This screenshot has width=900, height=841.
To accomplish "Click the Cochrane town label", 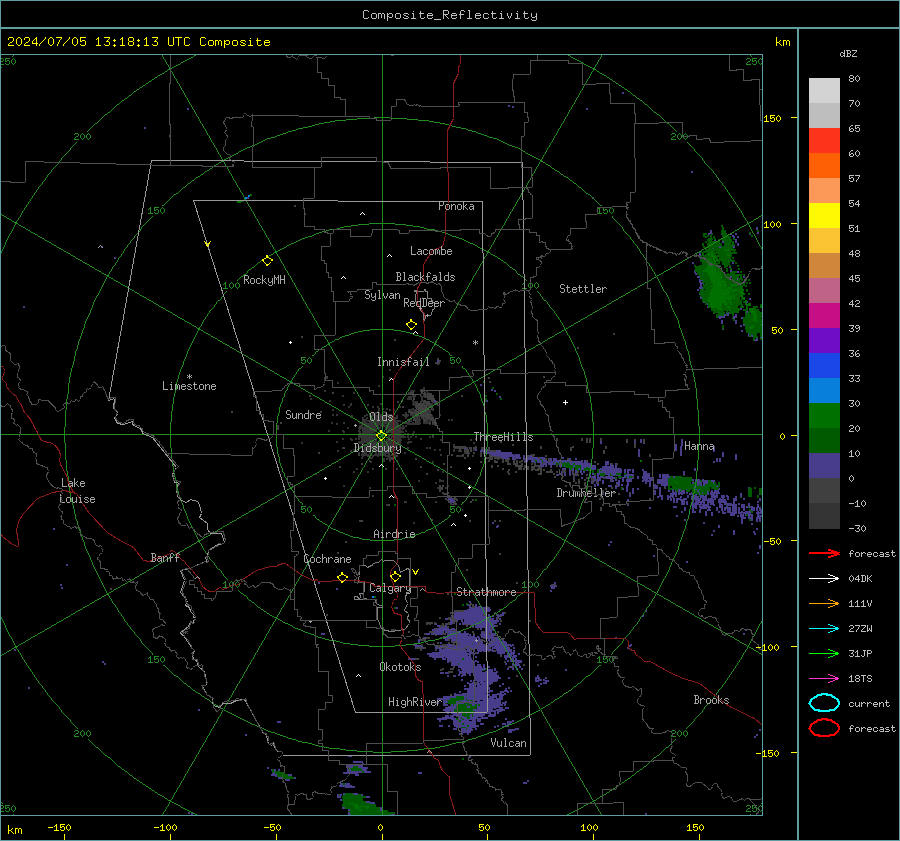I will tap(327, 559).
